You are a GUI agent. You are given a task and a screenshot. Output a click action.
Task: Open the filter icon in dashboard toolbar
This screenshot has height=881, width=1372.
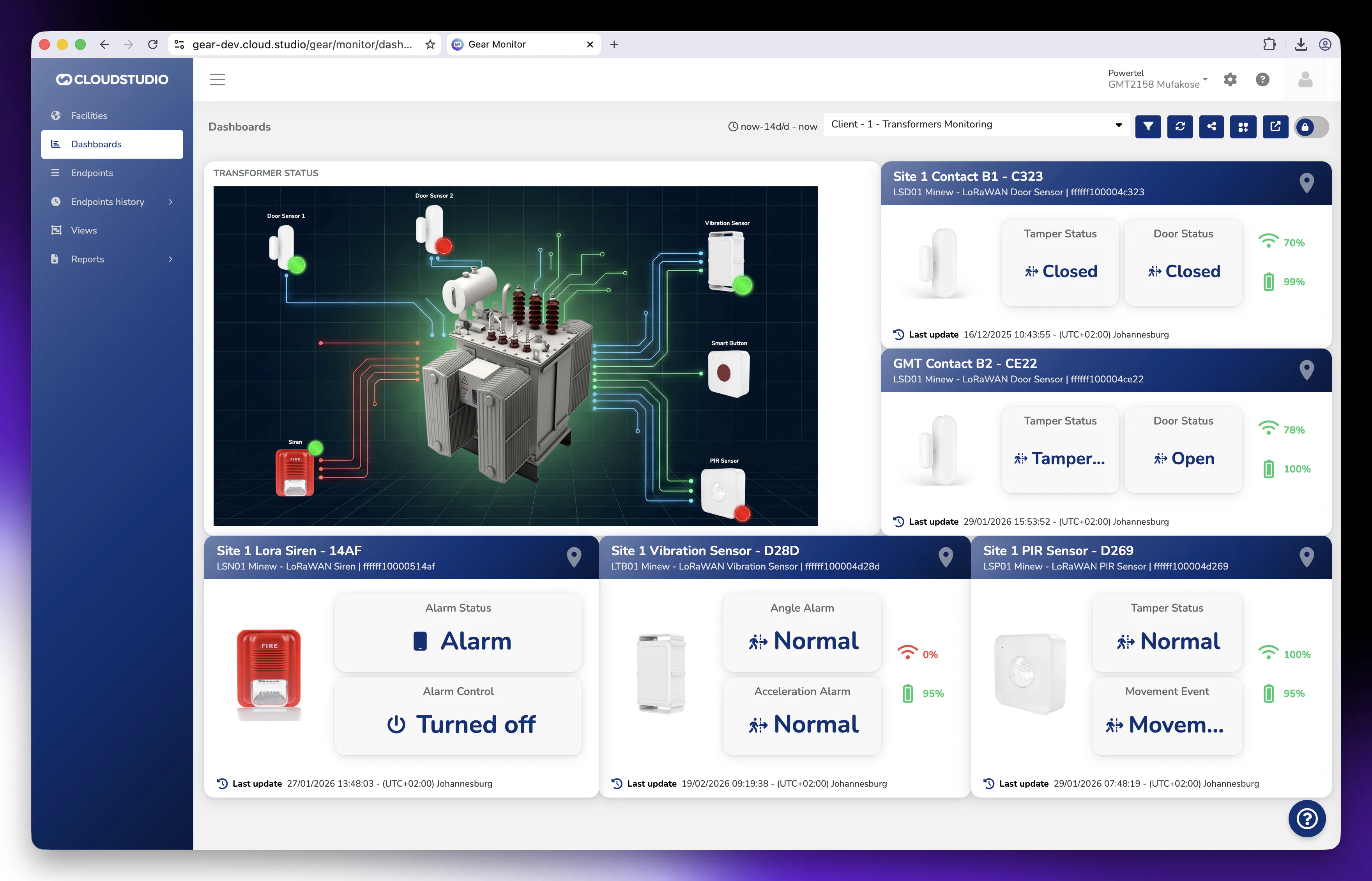pyautogui.click(x=1148, y=126)
